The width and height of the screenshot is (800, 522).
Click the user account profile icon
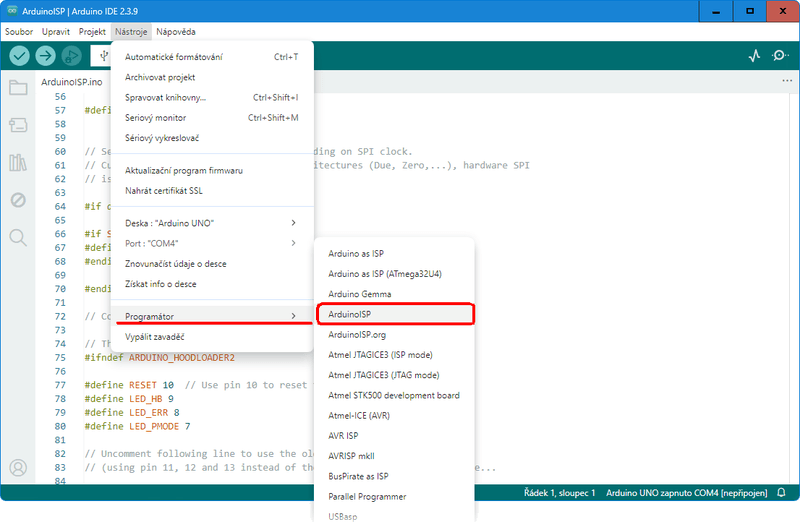pos(18,467)
